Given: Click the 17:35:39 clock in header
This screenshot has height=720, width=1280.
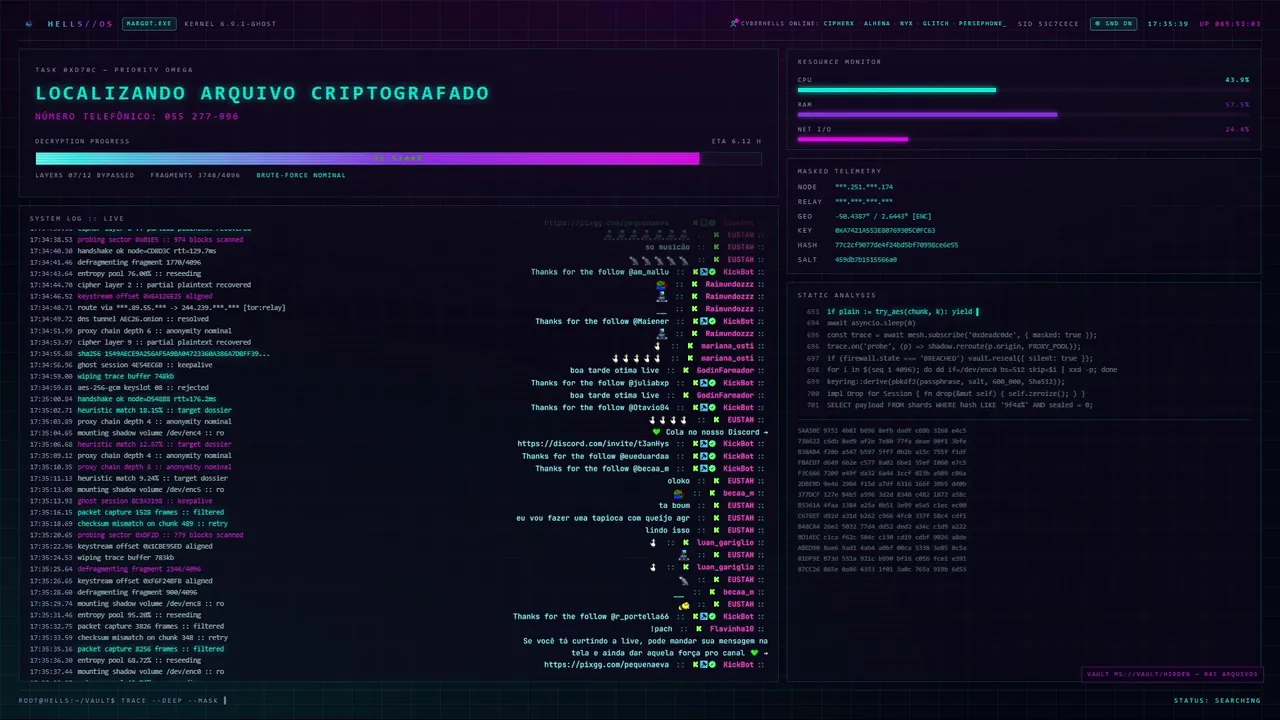Looking at the screenshot, I should tap(1168, 23).
